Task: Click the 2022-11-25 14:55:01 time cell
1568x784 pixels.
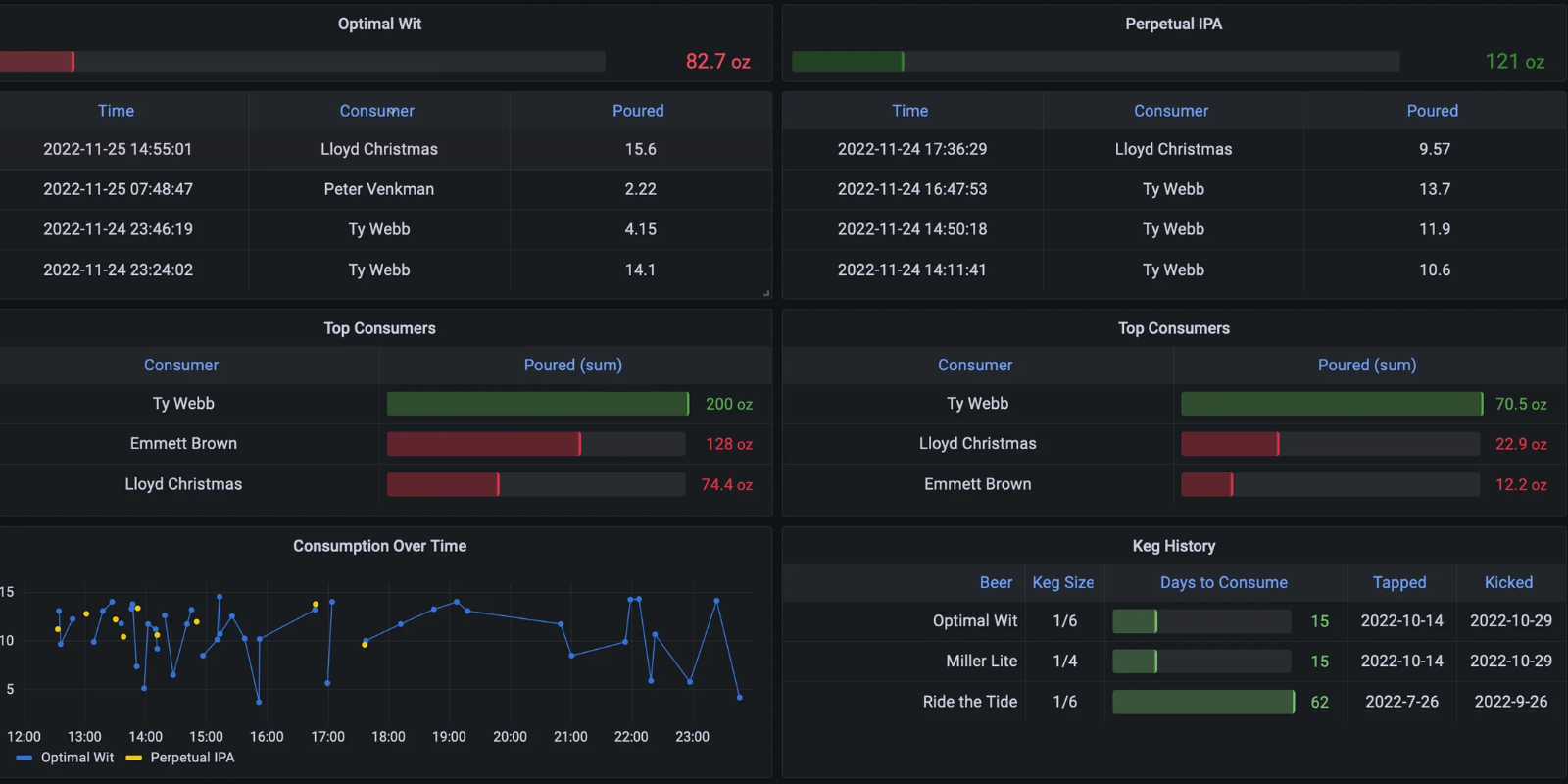Action: point(118,149)
